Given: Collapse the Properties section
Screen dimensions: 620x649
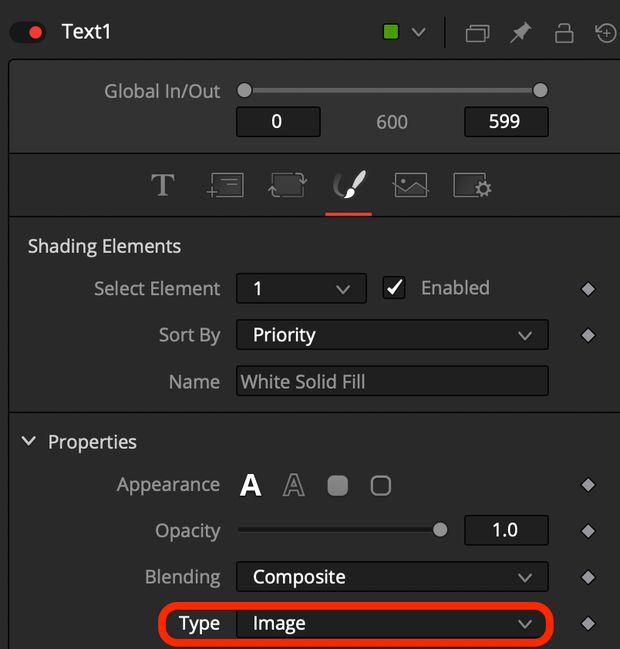Looking at the screenshot, I should click(x=29, y=441).
